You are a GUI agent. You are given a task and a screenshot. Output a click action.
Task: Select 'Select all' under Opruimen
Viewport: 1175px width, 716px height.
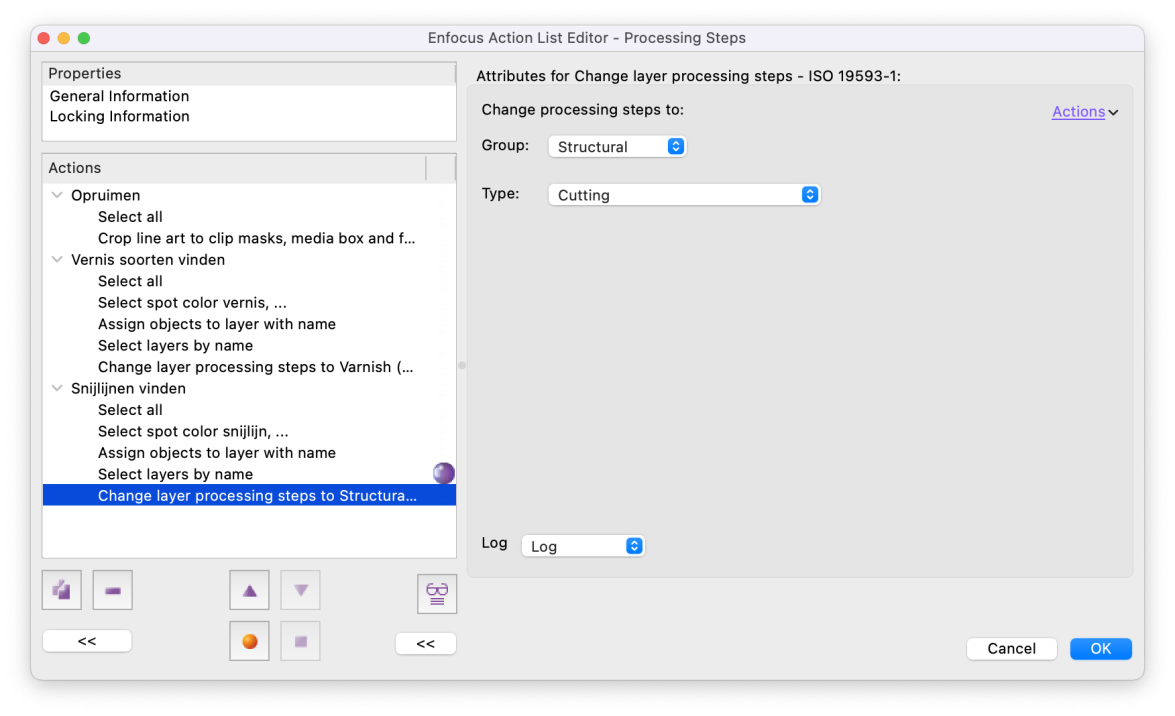(x=130, y=217)
